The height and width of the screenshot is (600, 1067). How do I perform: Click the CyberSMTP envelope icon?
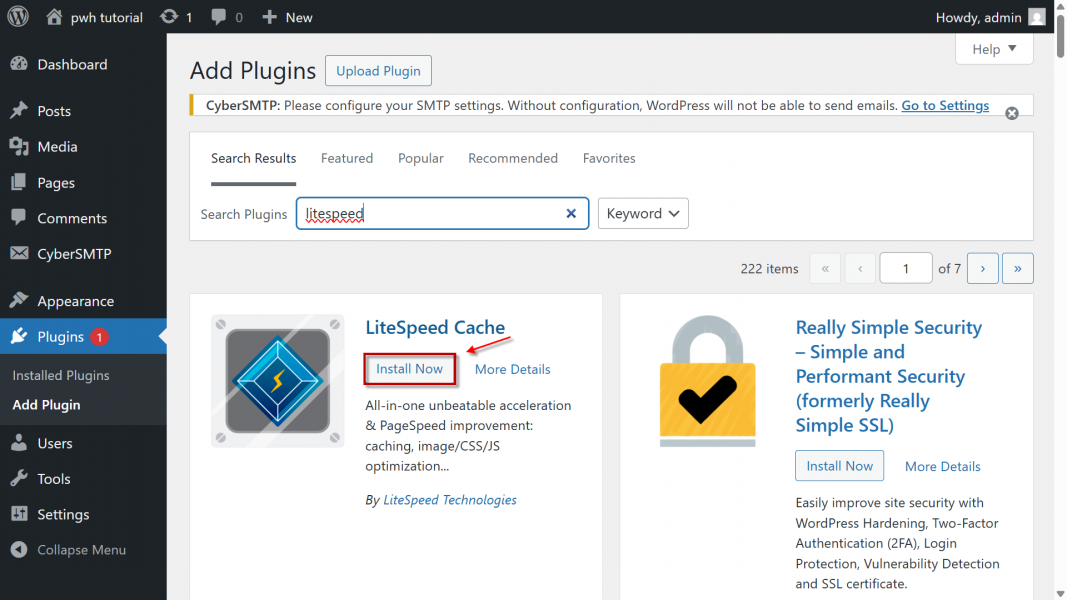click(x=19, y=253)
